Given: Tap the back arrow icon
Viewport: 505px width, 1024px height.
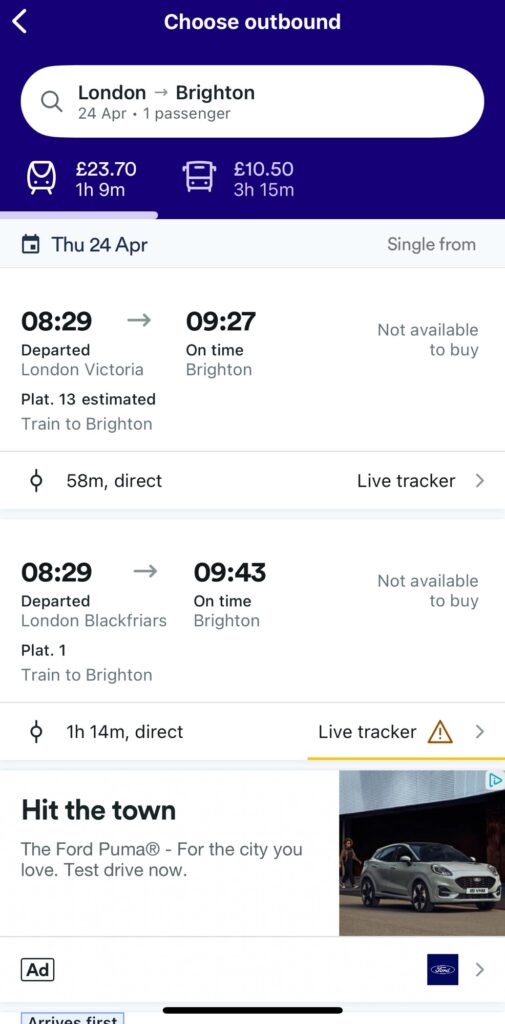Looking at the screenshot, I should point(20,22).
